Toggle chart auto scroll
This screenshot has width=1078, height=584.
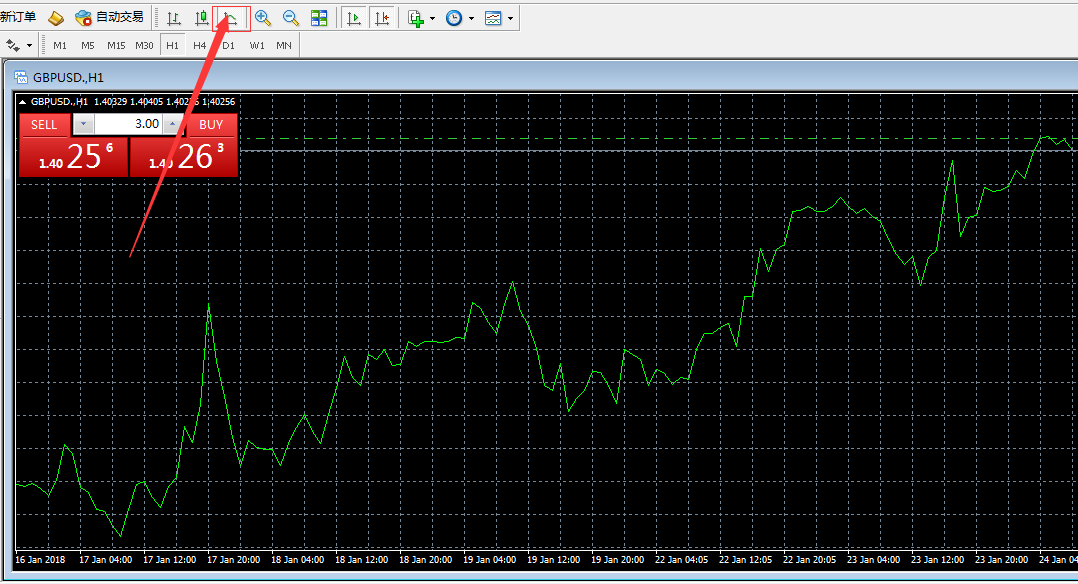click(353, 18)
